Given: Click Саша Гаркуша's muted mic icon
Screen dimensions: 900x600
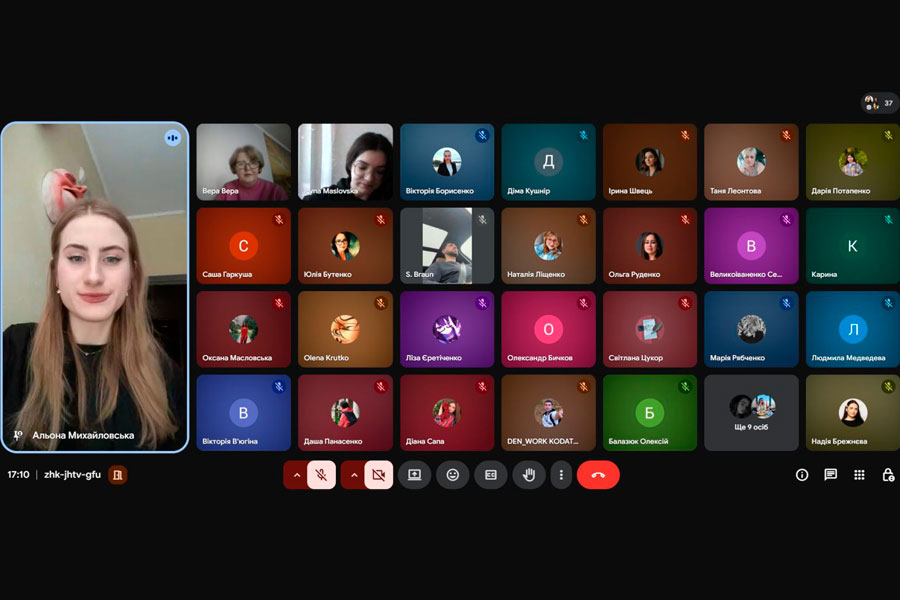Looking at the screenshot, I should click(x=279, y=219).
